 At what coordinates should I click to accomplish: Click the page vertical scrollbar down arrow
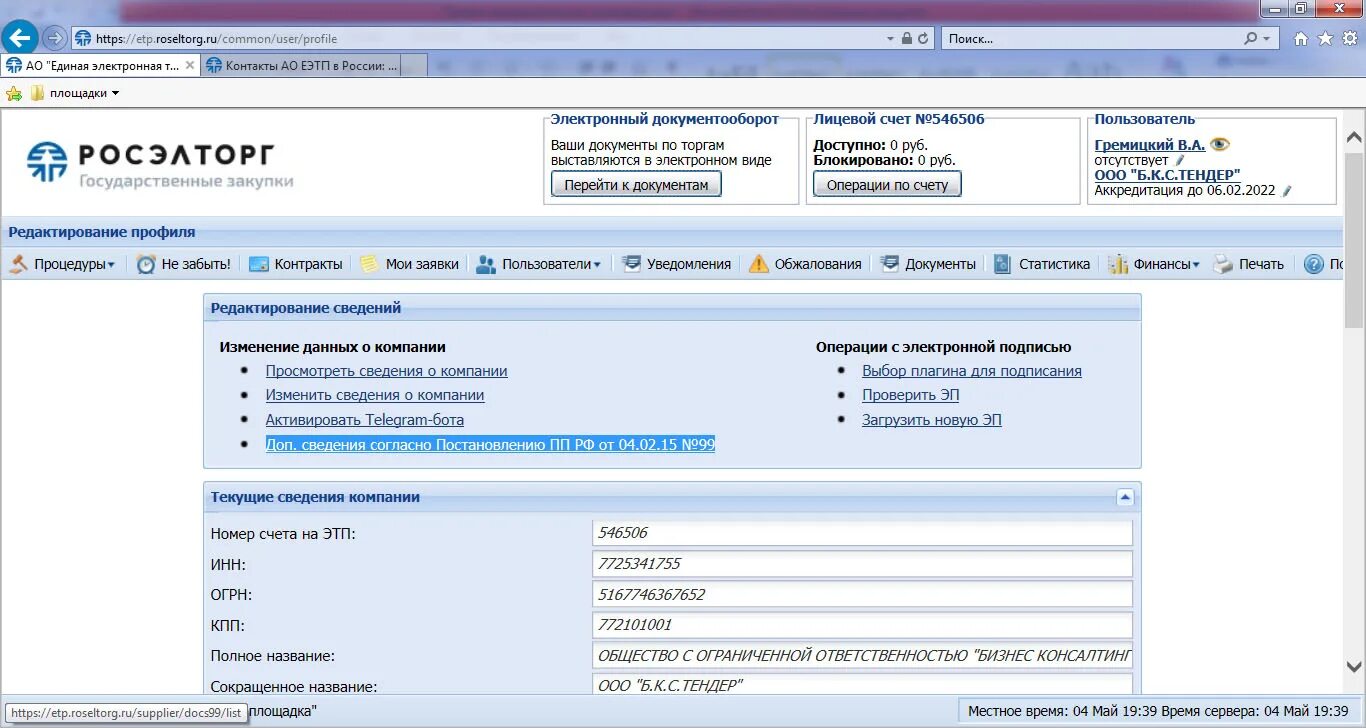(x=1354, y=667)
